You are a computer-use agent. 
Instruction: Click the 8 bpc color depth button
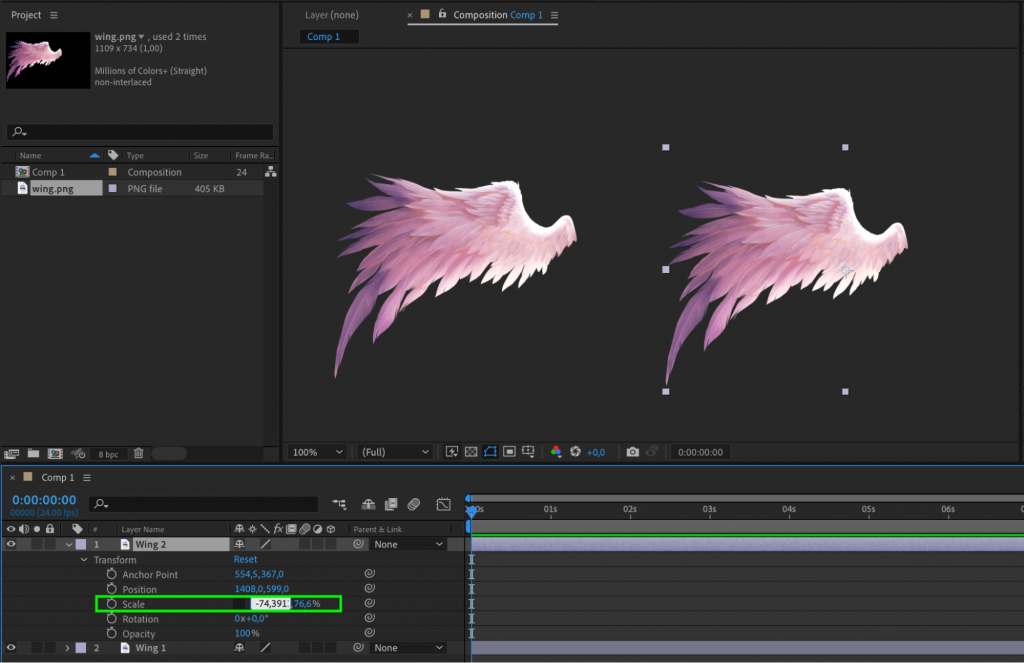tap(108, 453)
